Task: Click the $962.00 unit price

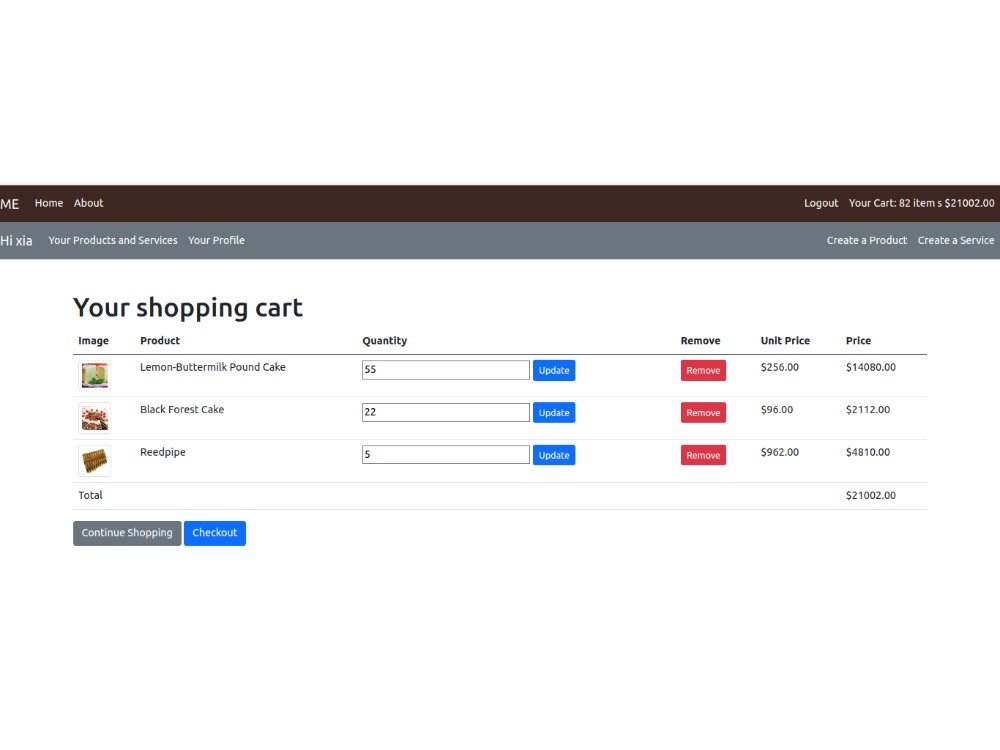Action: coord(779,452)
